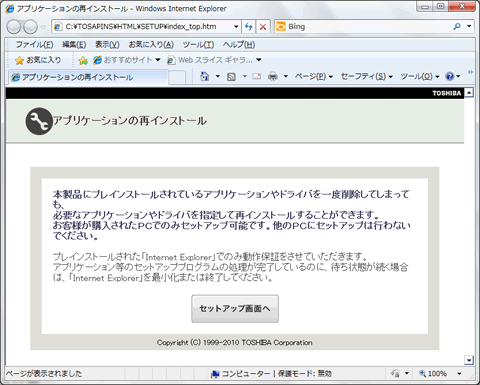Image resolution: width=480 pixels, height=385 pixels.
Task: Expand the zoom level dropdown arrow
Action: [x=459, y=374]
